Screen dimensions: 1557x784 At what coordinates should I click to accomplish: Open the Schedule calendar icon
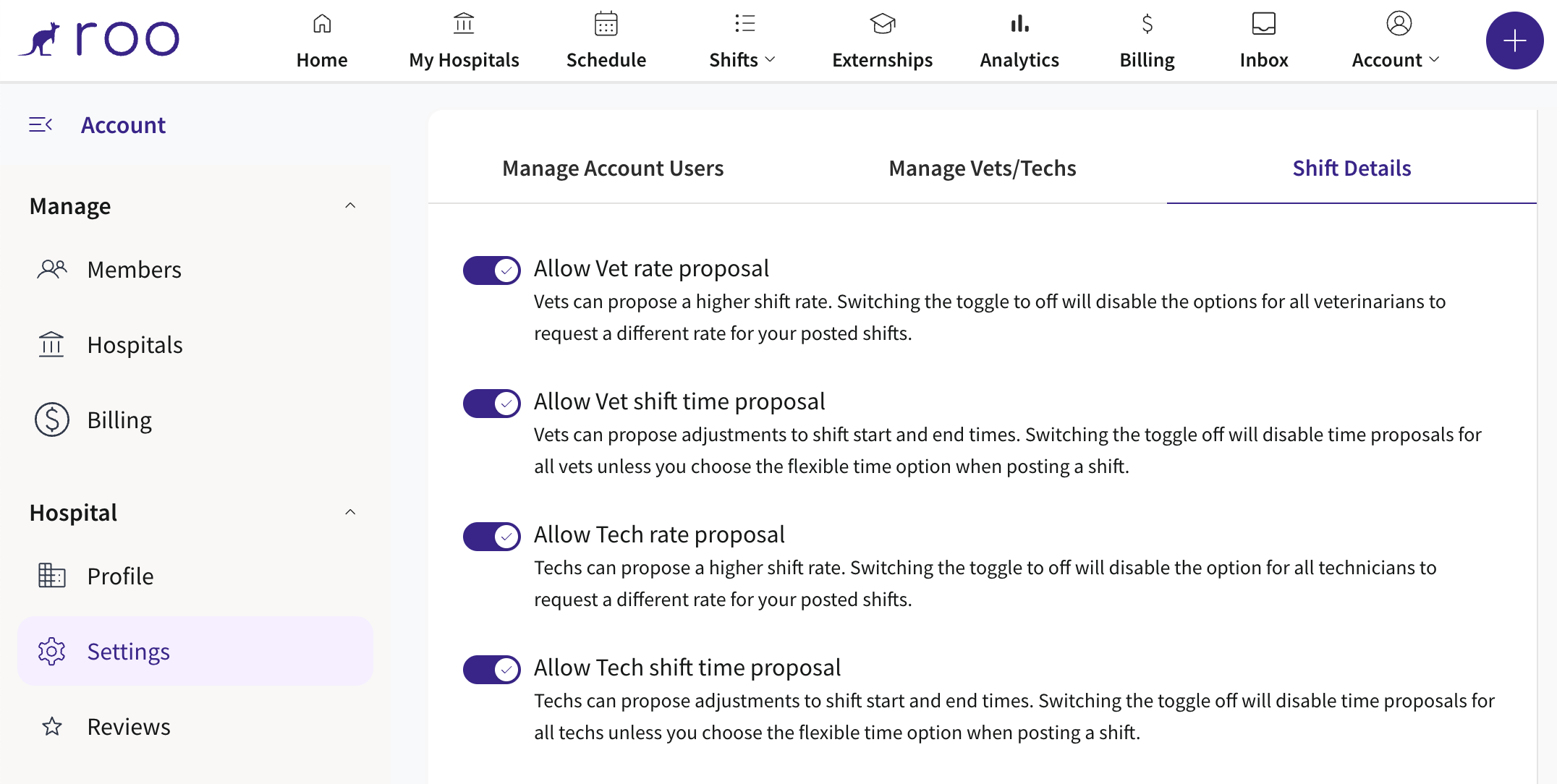pyautogui.click(x=606, y=24)
